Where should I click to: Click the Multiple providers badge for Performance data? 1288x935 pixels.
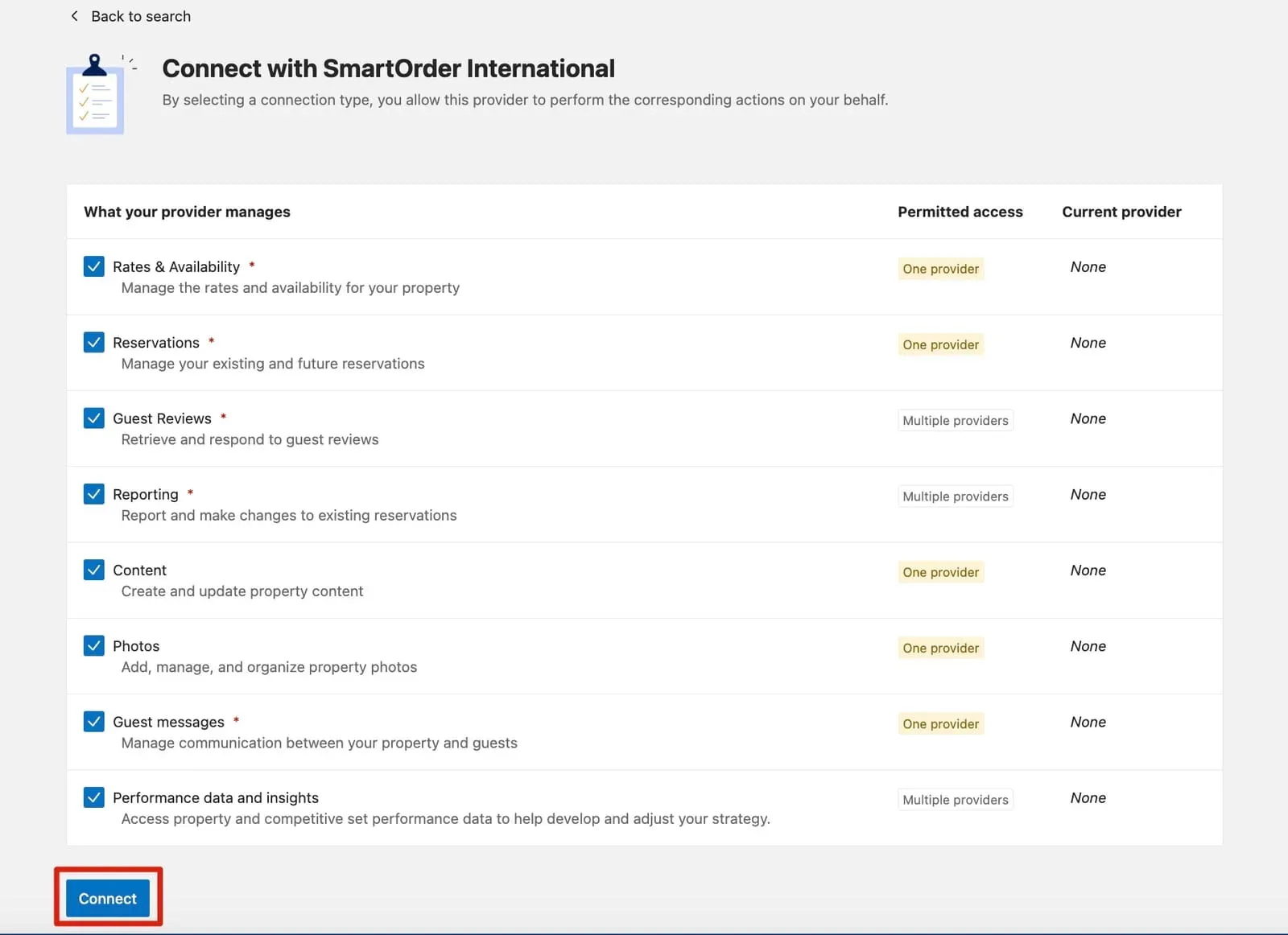[955, 799]
